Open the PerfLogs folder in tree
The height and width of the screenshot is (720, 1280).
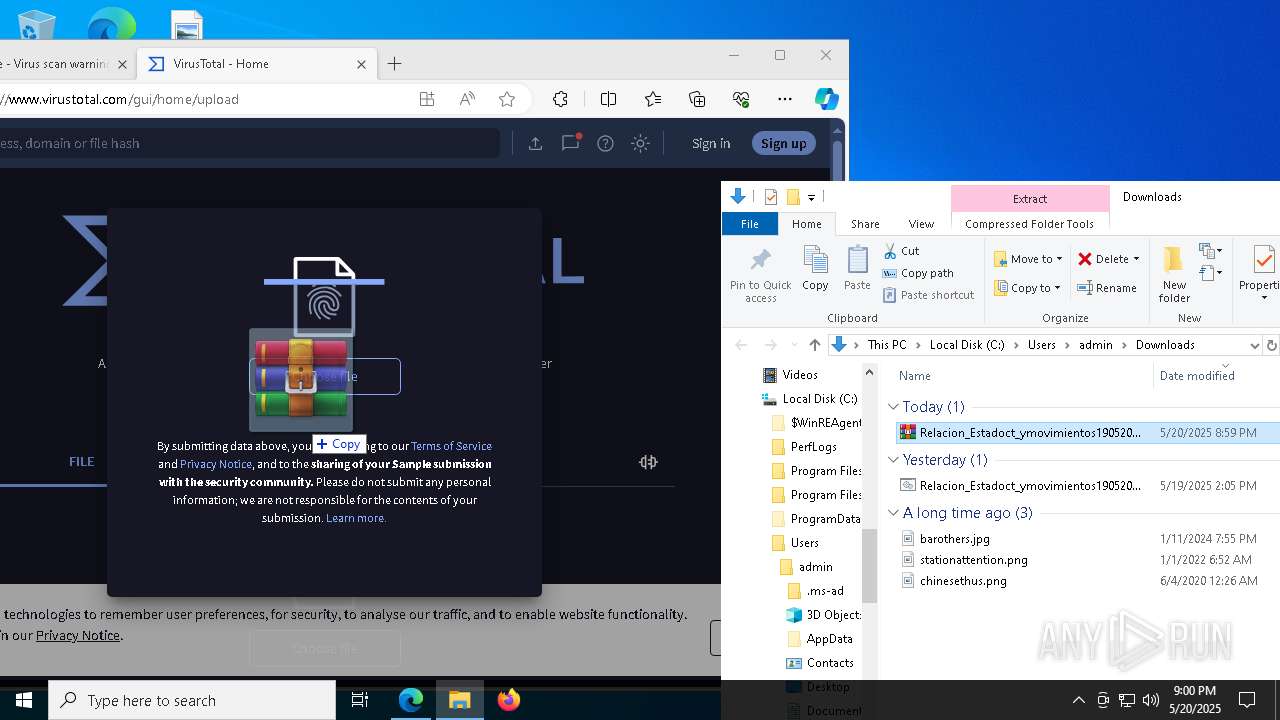click(x=813, y=447)
